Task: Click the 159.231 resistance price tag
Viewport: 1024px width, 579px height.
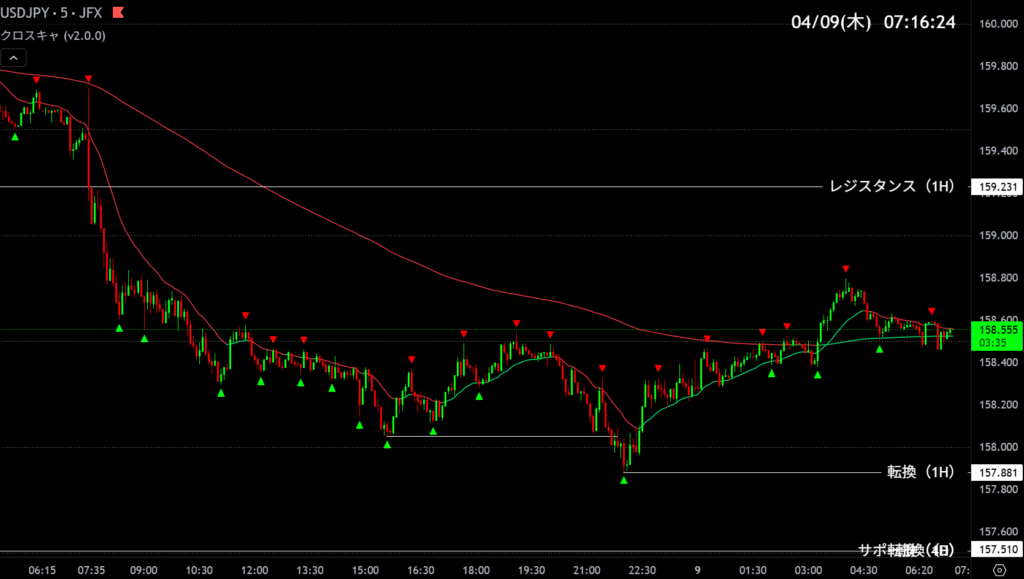Action: click(x=998, y=187)
